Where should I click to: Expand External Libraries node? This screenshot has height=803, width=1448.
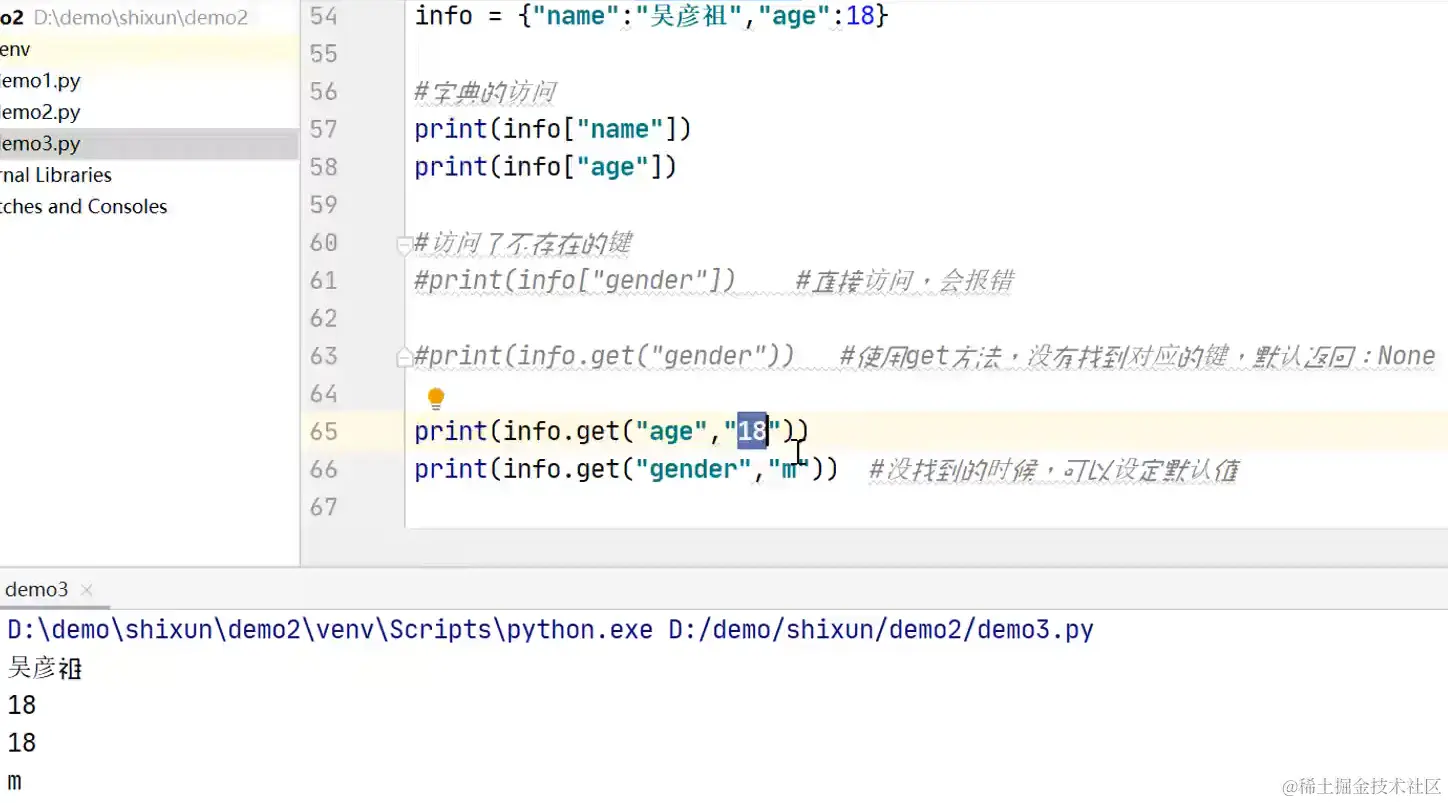pyautogui.click(x=56, y=175)
